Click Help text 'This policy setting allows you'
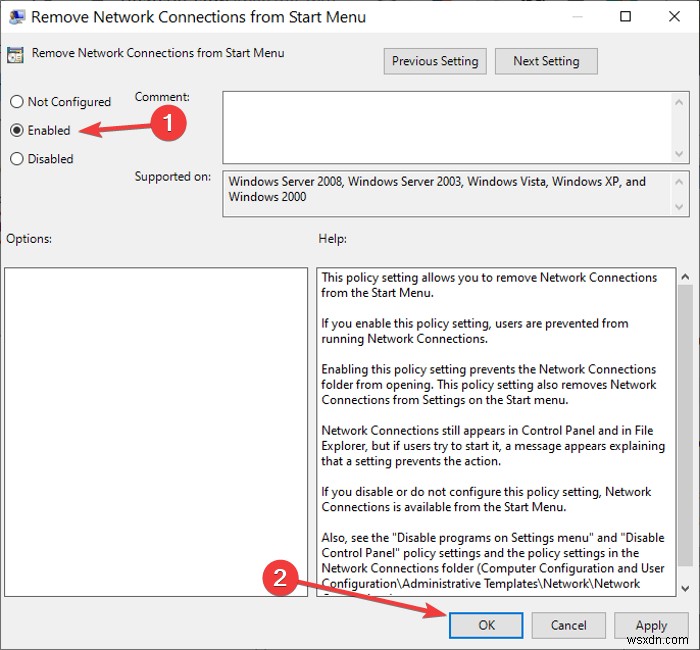 click(x=395, y=278)
